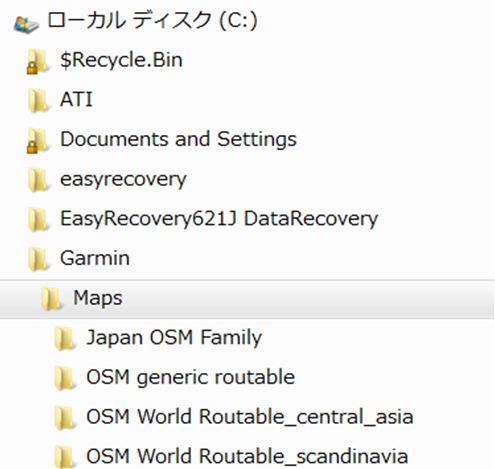Click the EasyRecovery621J DataRecovery folder icon
The height and width of the screenshot is (469, 495).
38,219
